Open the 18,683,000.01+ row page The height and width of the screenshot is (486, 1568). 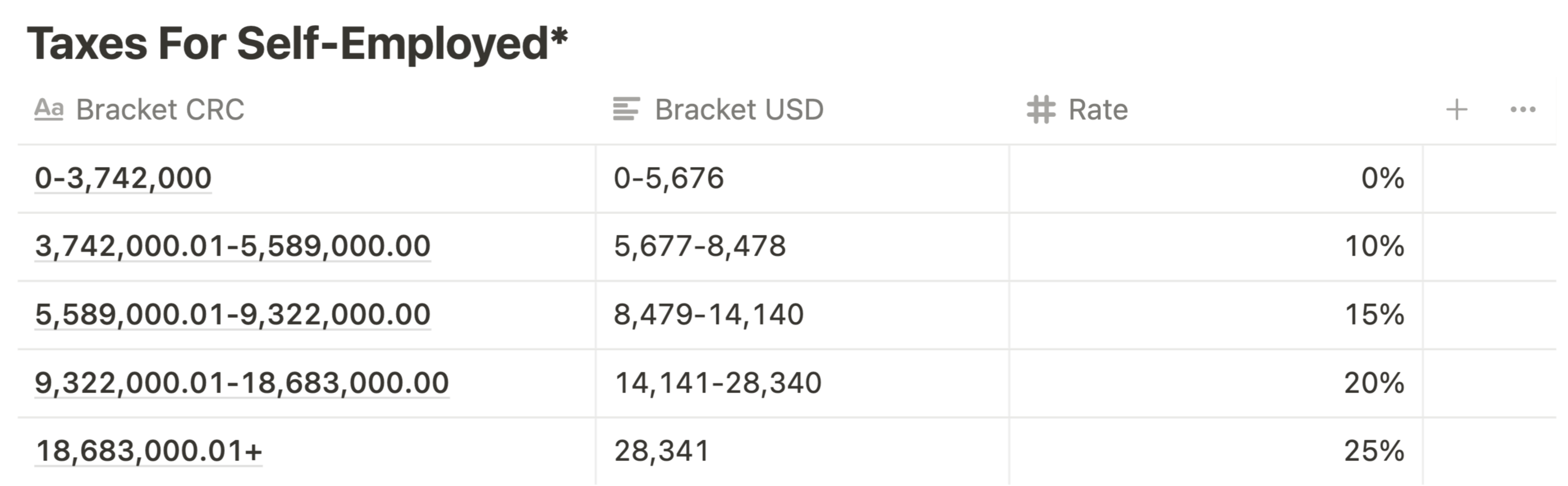pos(149,451)
